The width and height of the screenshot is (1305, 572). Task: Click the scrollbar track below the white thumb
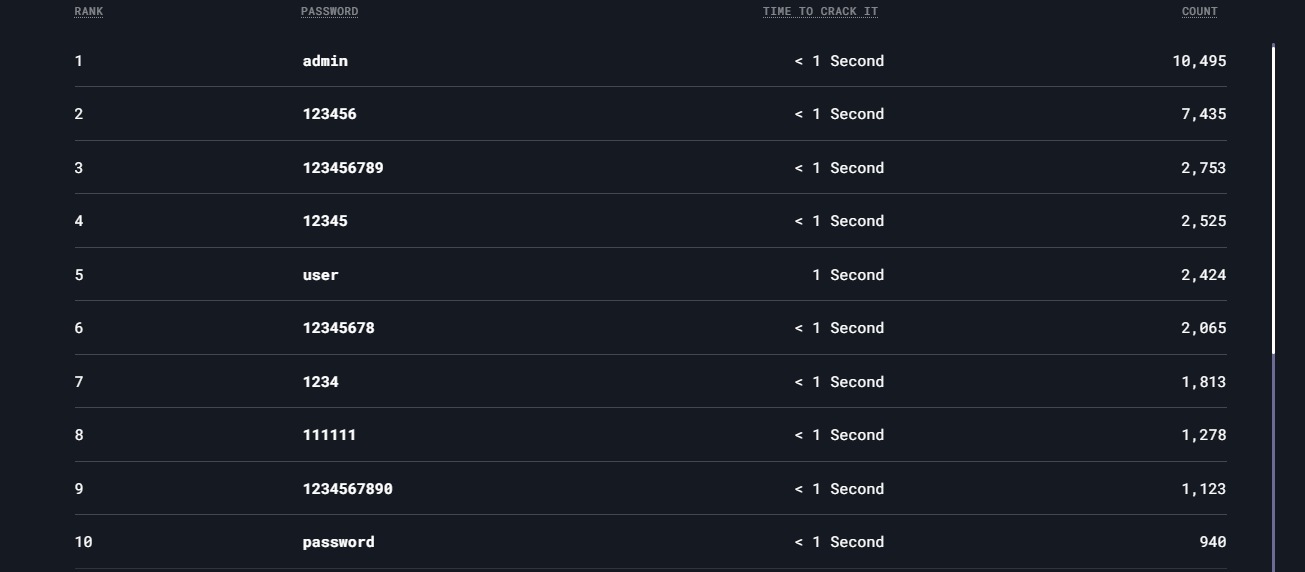point(1274,460)
